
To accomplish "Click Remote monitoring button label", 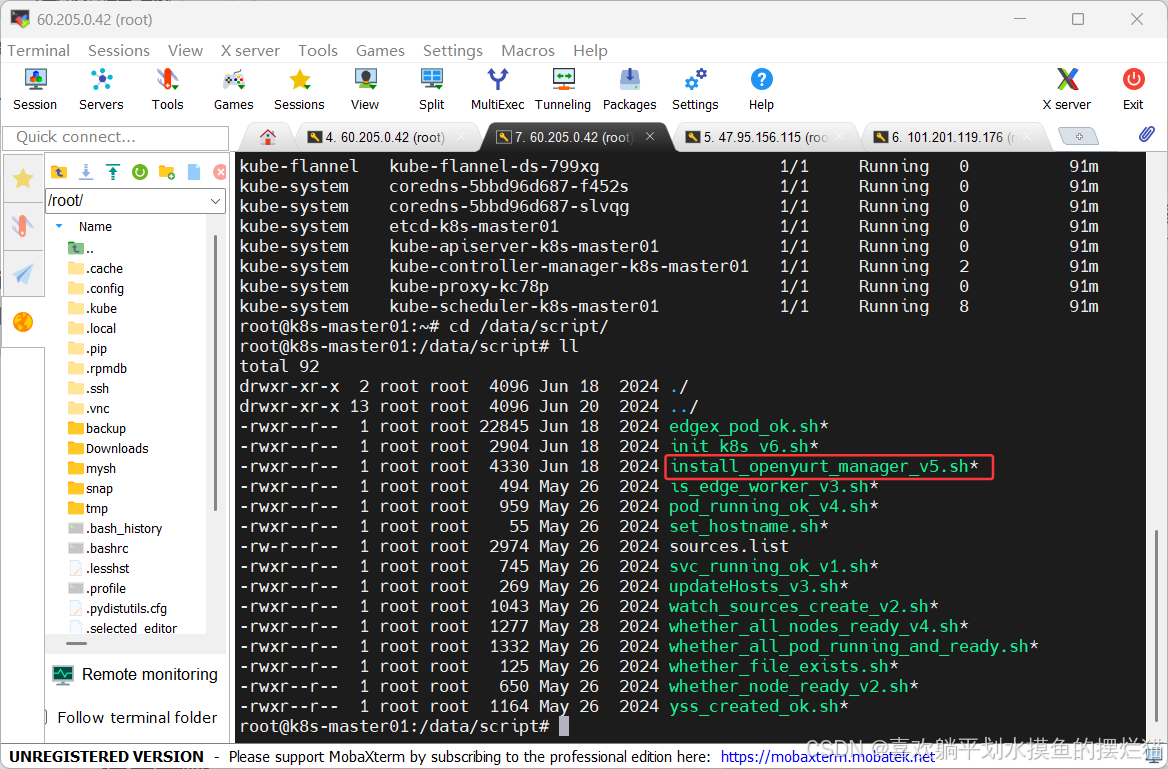I will 150,674.
